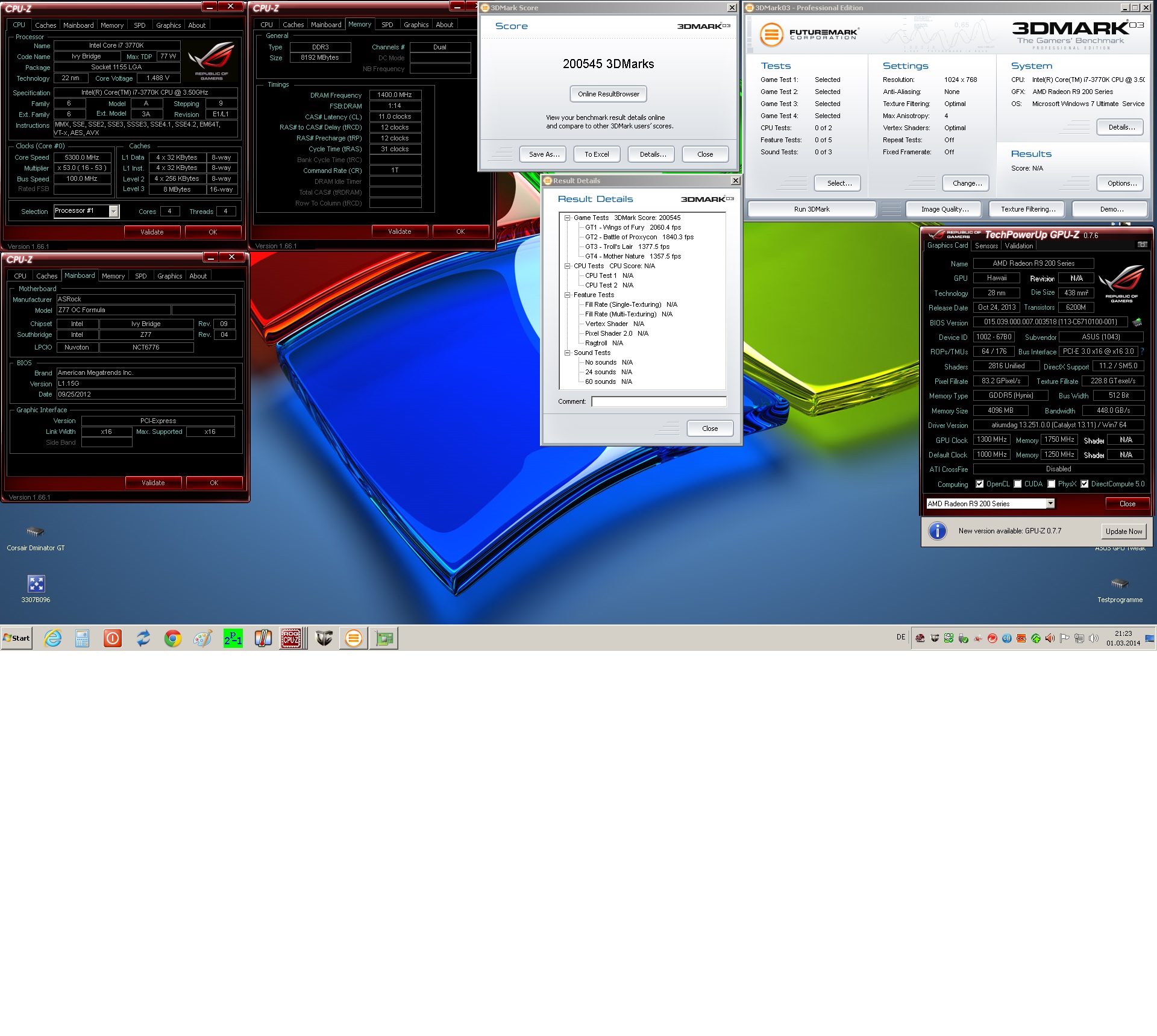Launch the Calculator taskbar icon

pyautogui.click(x=83, y=638)
